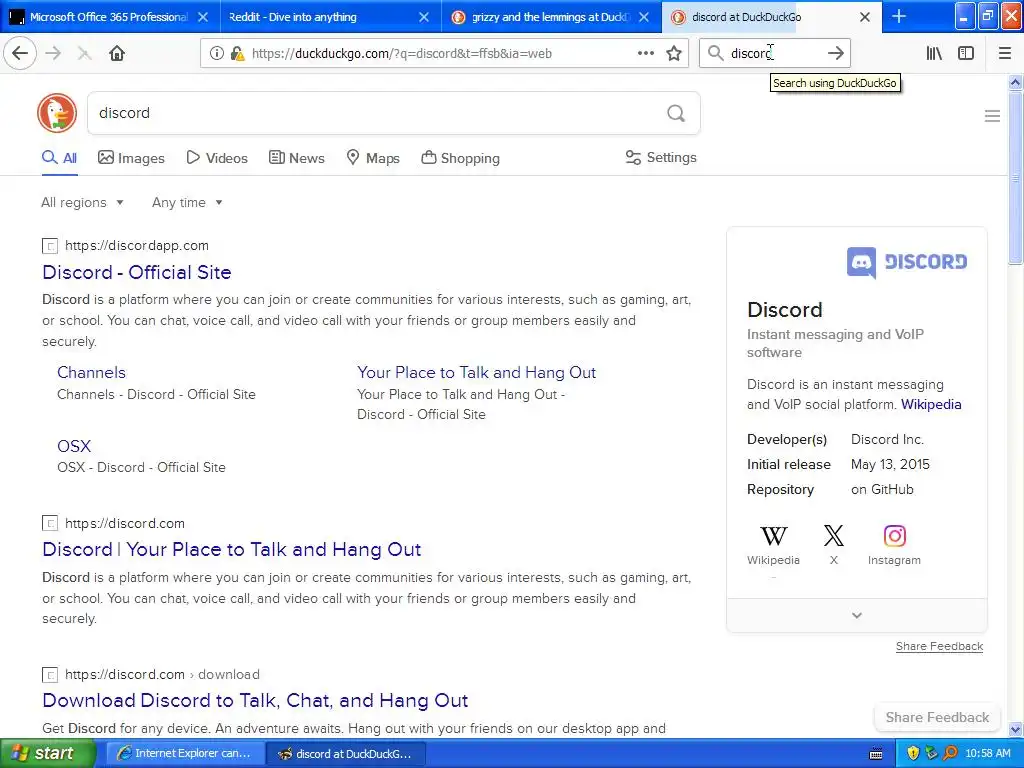Bookmark this page with the star icon
Image resolution: width=1024 pixels, height=768 pixels.
(674, 54)
